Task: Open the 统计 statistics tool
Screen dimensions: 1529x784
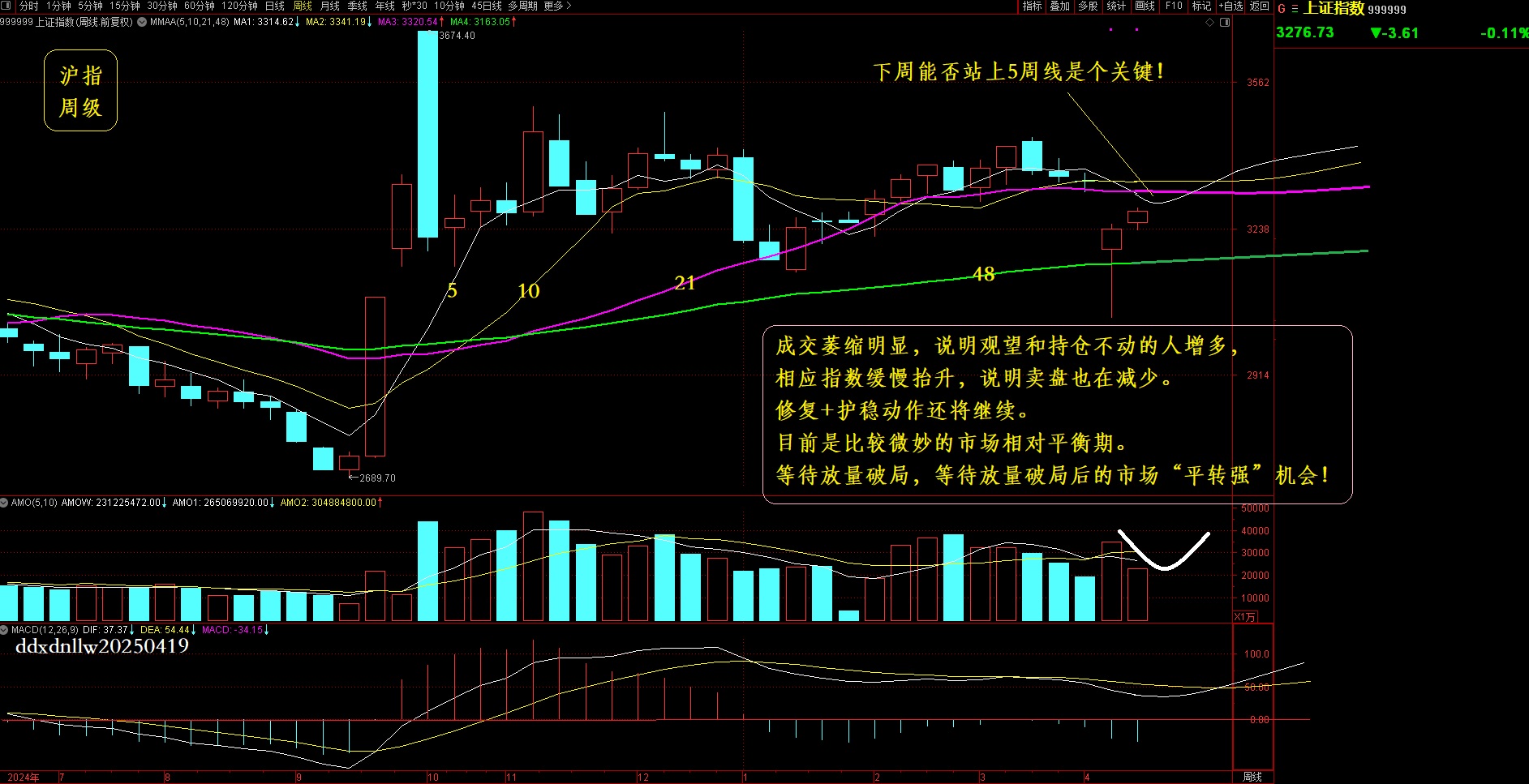Action: click(x=1117, y=6)
